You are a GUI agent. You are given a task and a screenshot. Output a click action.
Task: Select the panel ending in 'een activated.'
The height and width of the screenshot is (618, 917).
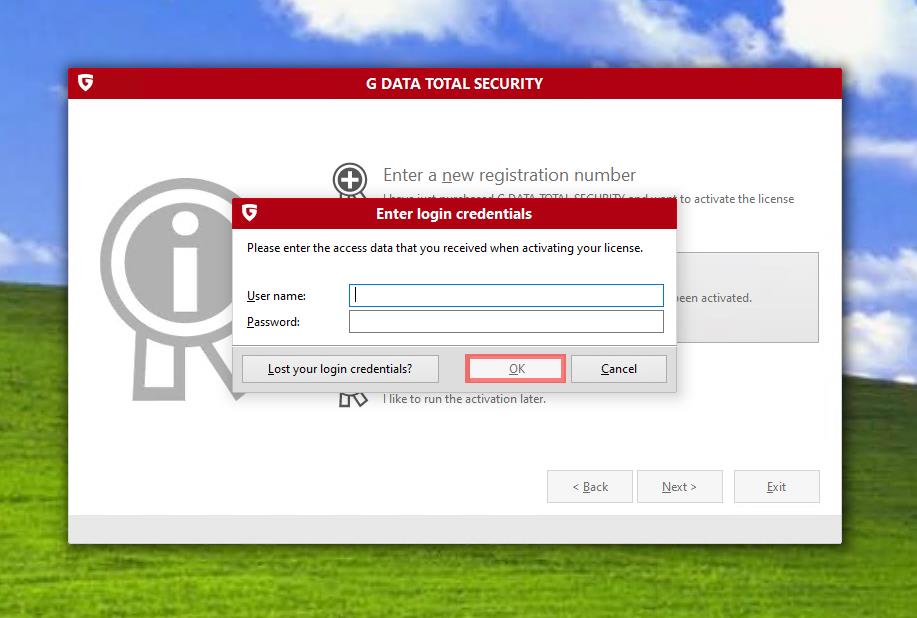(747, 298)
